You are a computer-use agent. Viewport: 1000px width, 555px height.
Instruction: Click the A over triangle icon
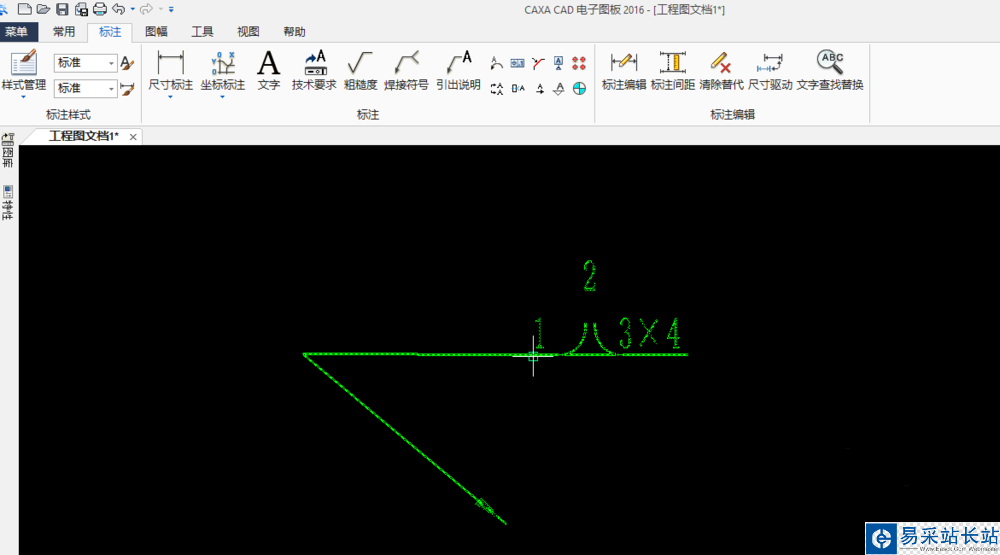coord(559,89)
